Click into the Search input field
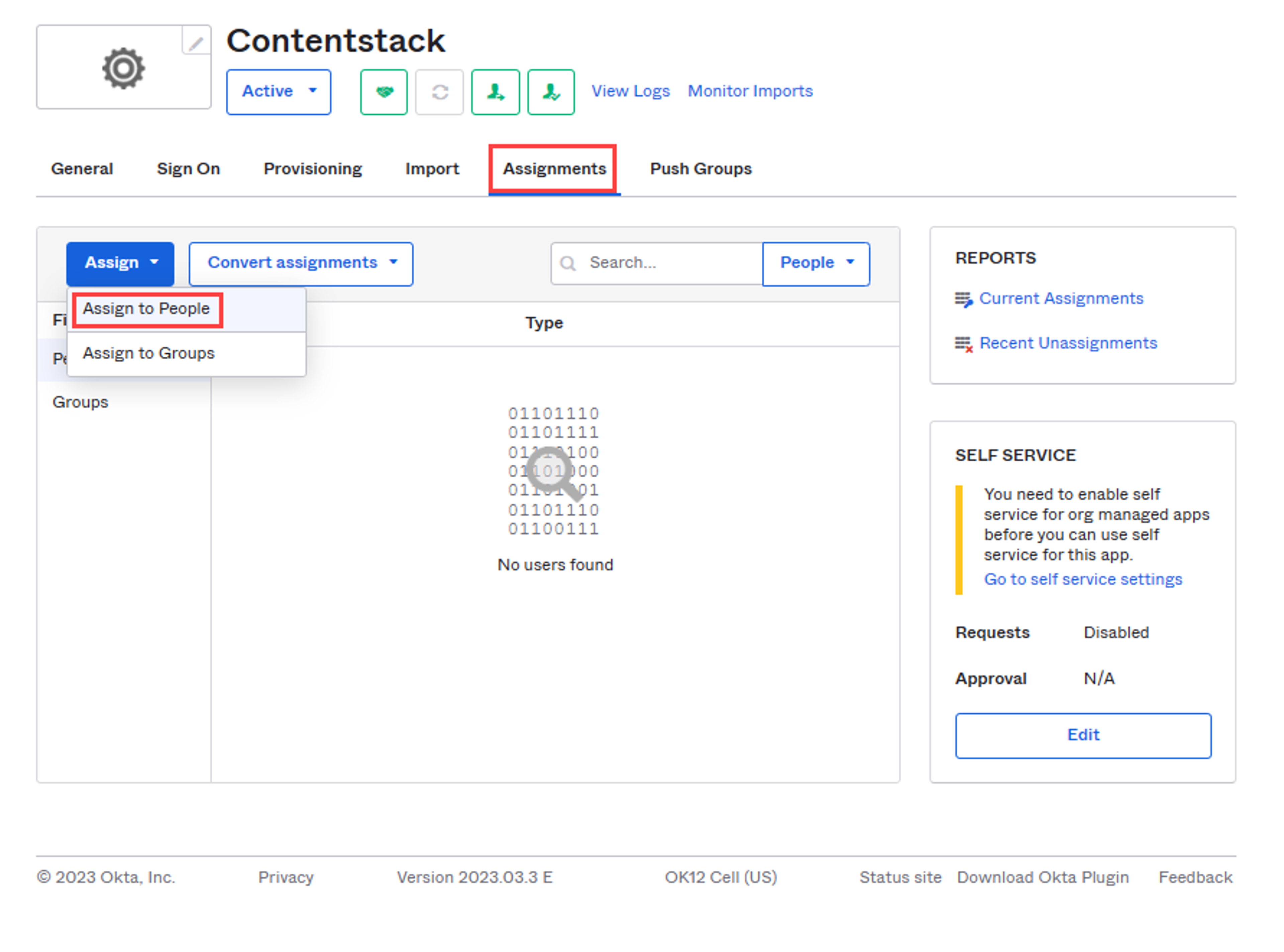This screenshot has height=952, width=1284. pos(657,264)
